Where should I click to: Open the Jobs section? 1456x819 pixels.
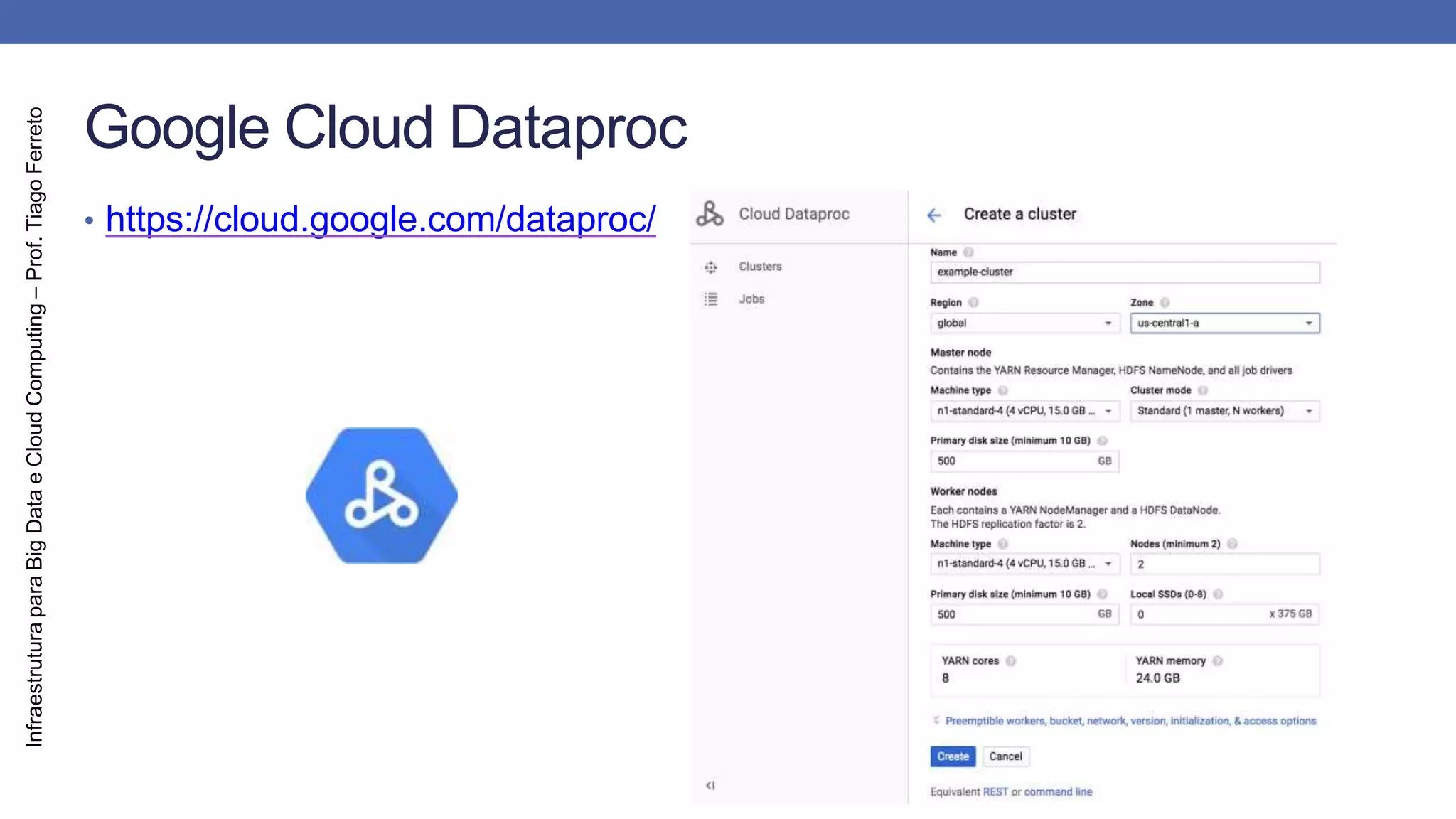point(751,299)
